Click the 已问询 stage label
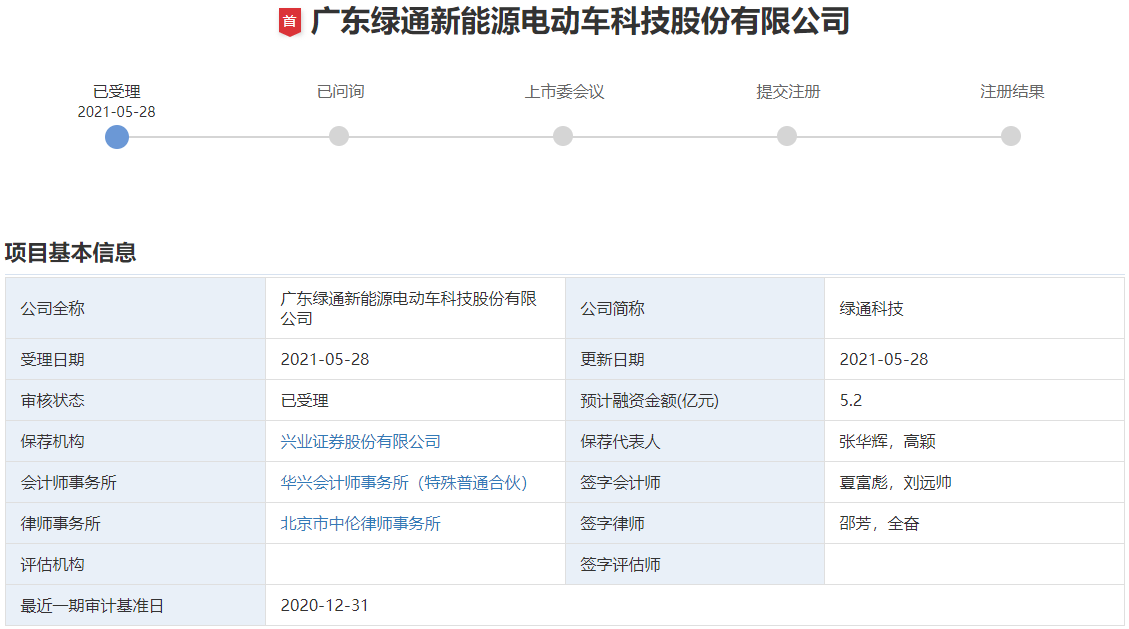This screenshot has height=629, width=1129. tap(339, 91)
